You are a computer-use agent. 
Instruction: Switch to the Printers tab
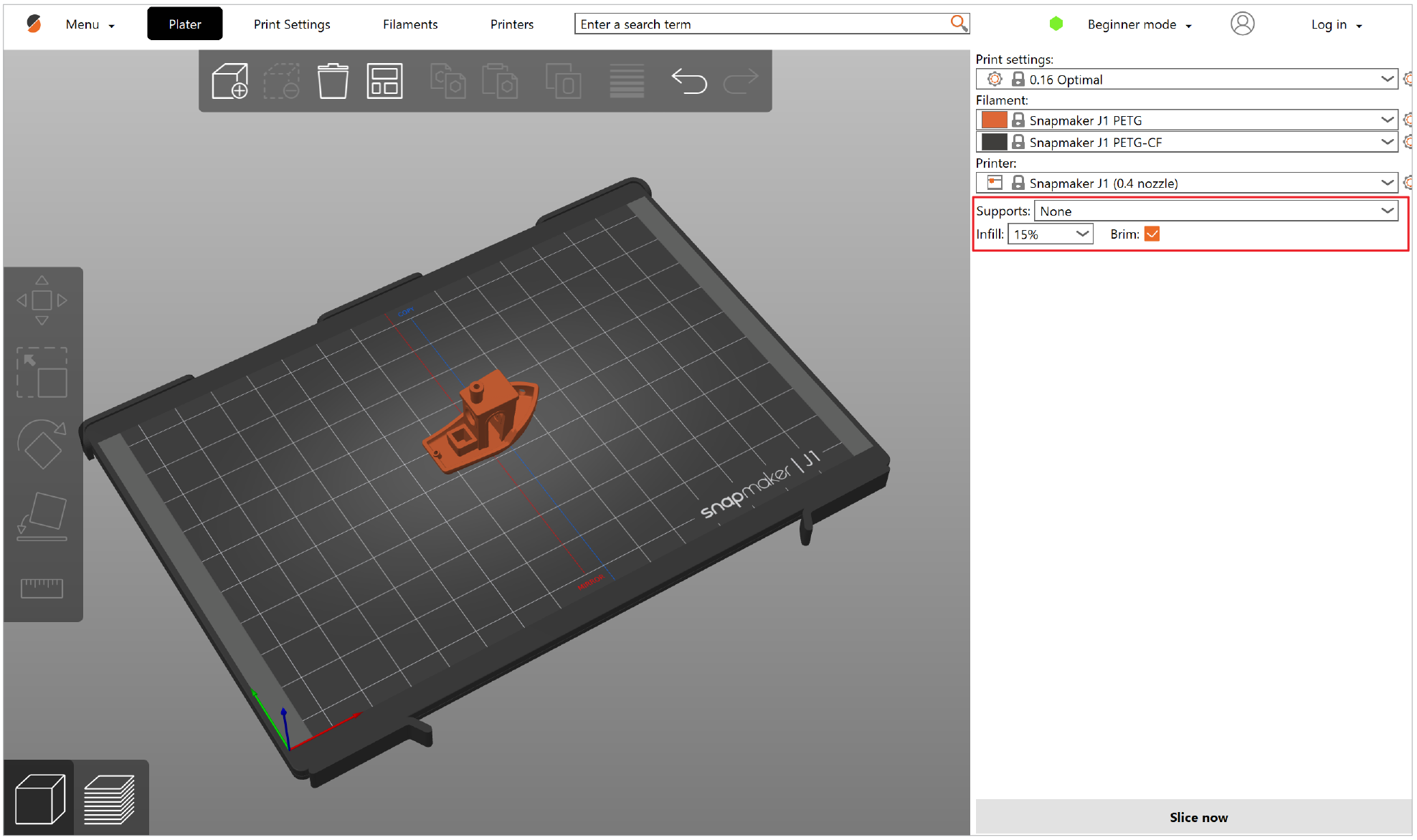pos(512,24)
